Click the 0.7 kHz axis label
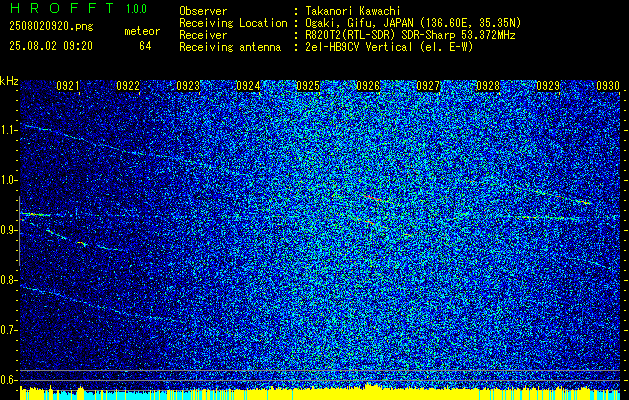 [x=8, y=330]
